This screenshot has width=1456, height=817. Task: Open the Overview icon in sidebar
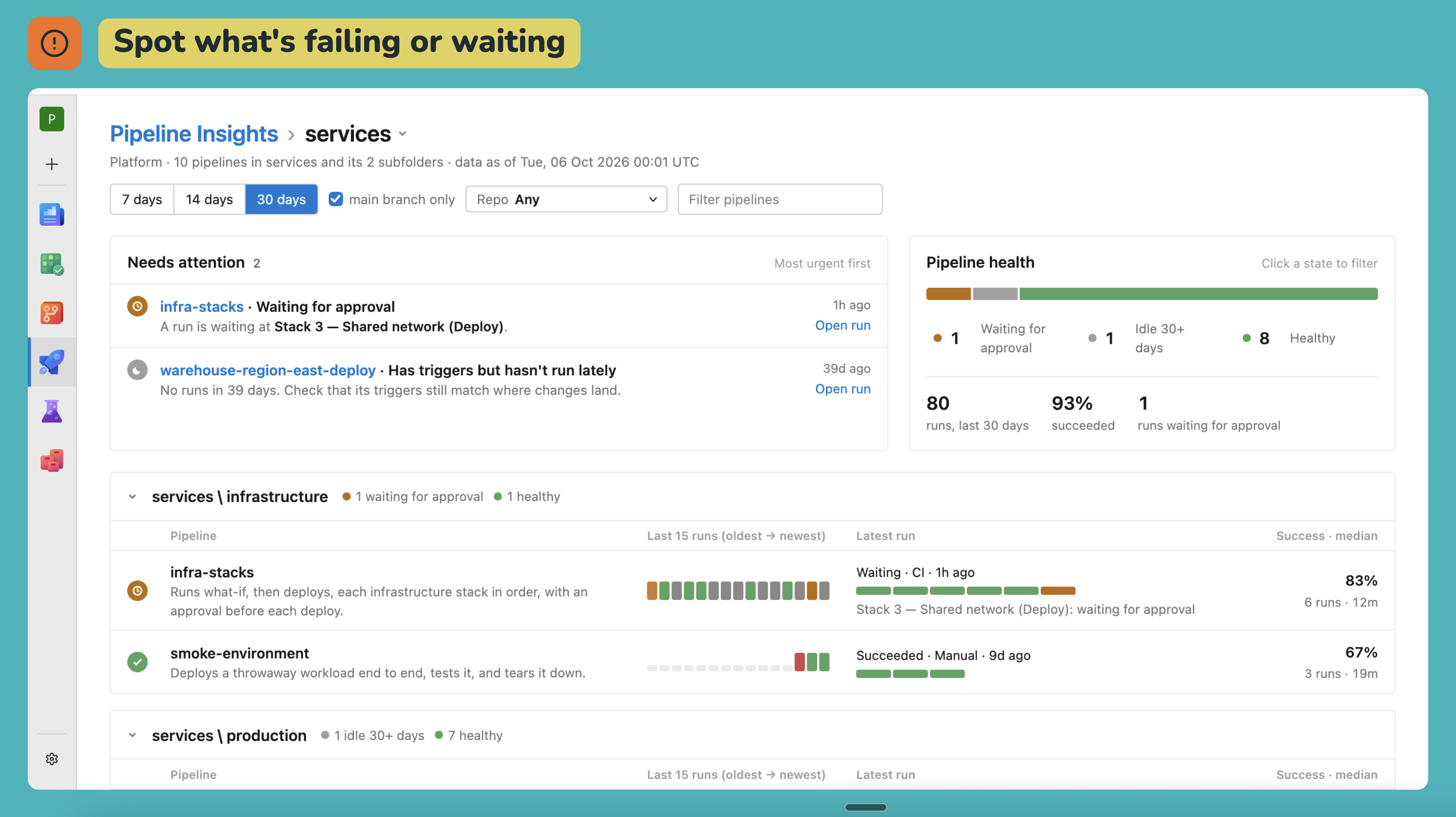click(x=51, y=215)
